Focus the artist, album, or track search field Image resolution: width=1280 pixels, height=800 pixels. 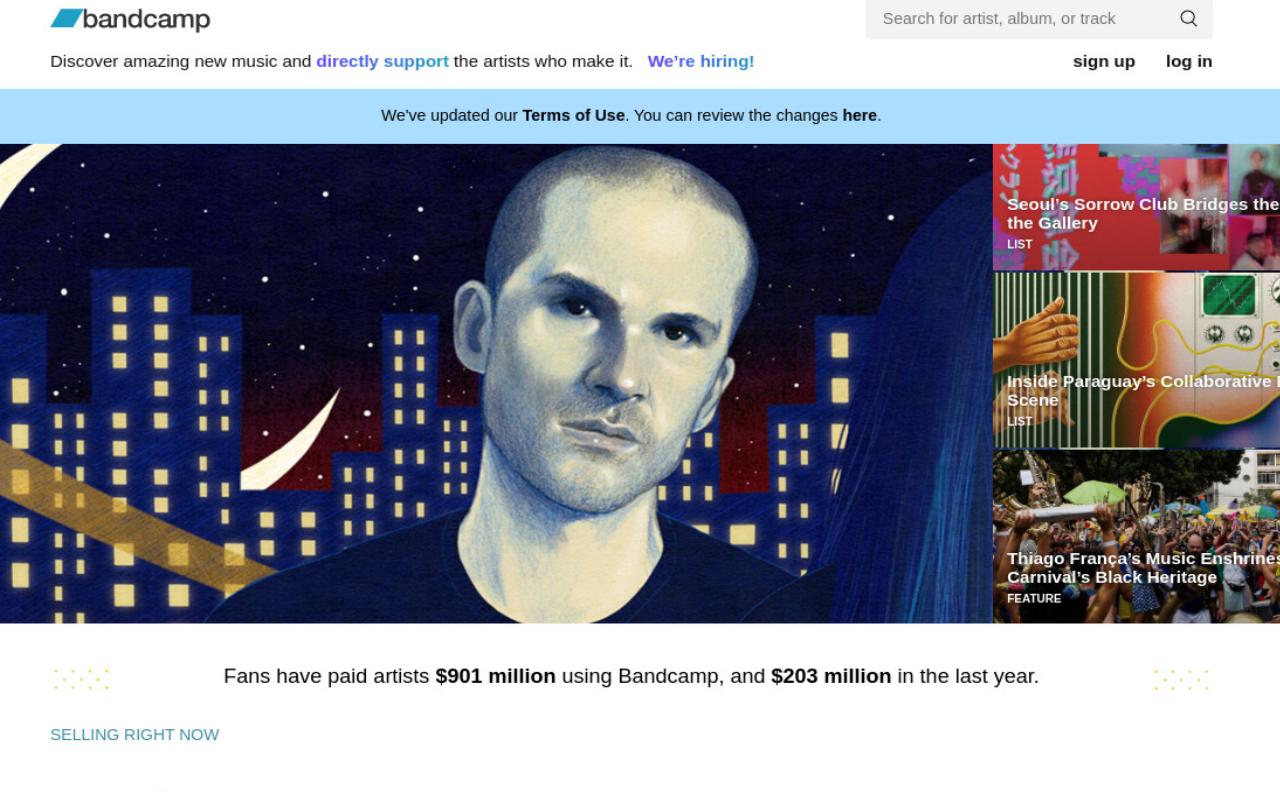pyautogui.click(x=1020, y=18)
